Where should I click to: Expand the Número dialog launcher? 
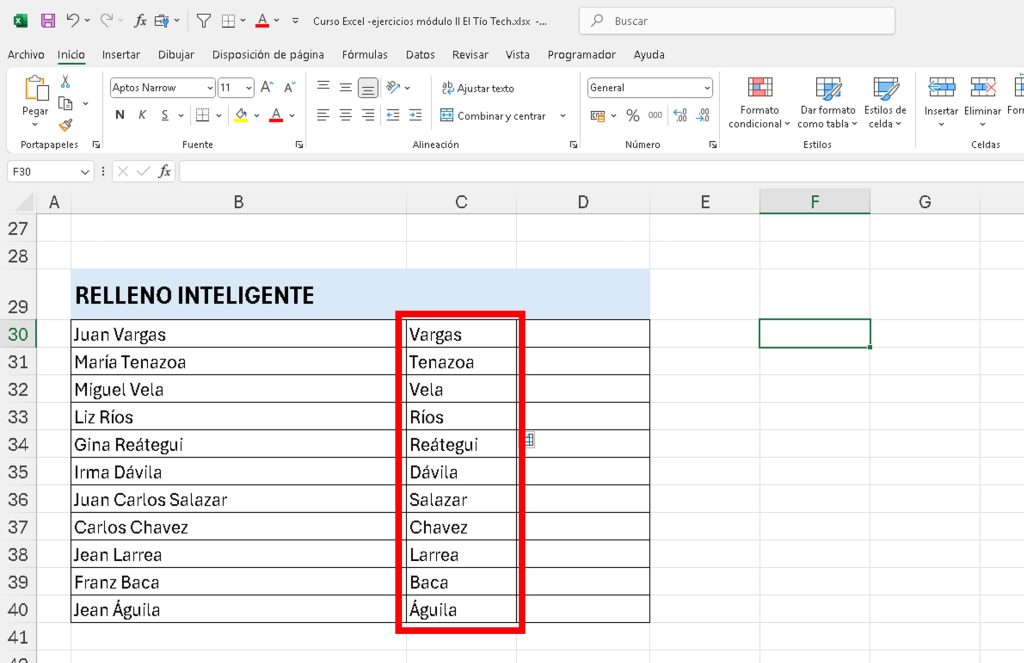point(712,144)
